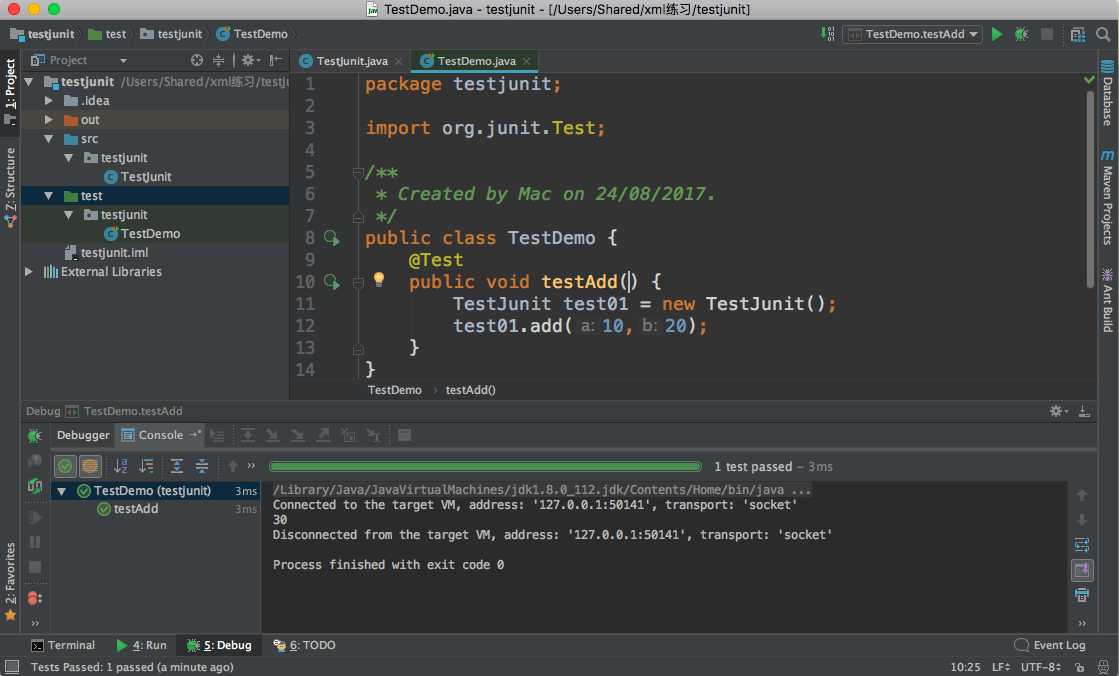Open Ant Build side panel

coord(1107,301)
